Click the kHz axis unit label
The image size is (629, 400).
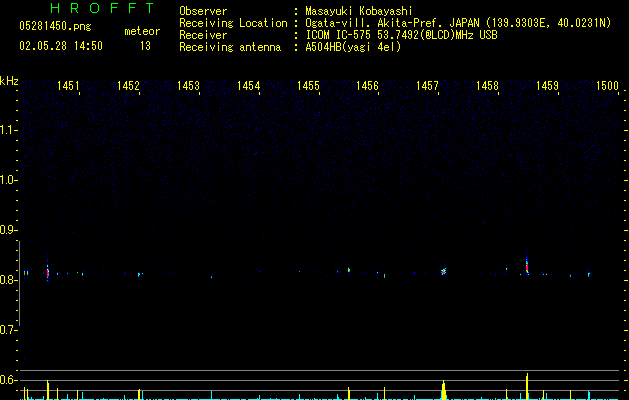pyautogui.click(x=9, y=81)
